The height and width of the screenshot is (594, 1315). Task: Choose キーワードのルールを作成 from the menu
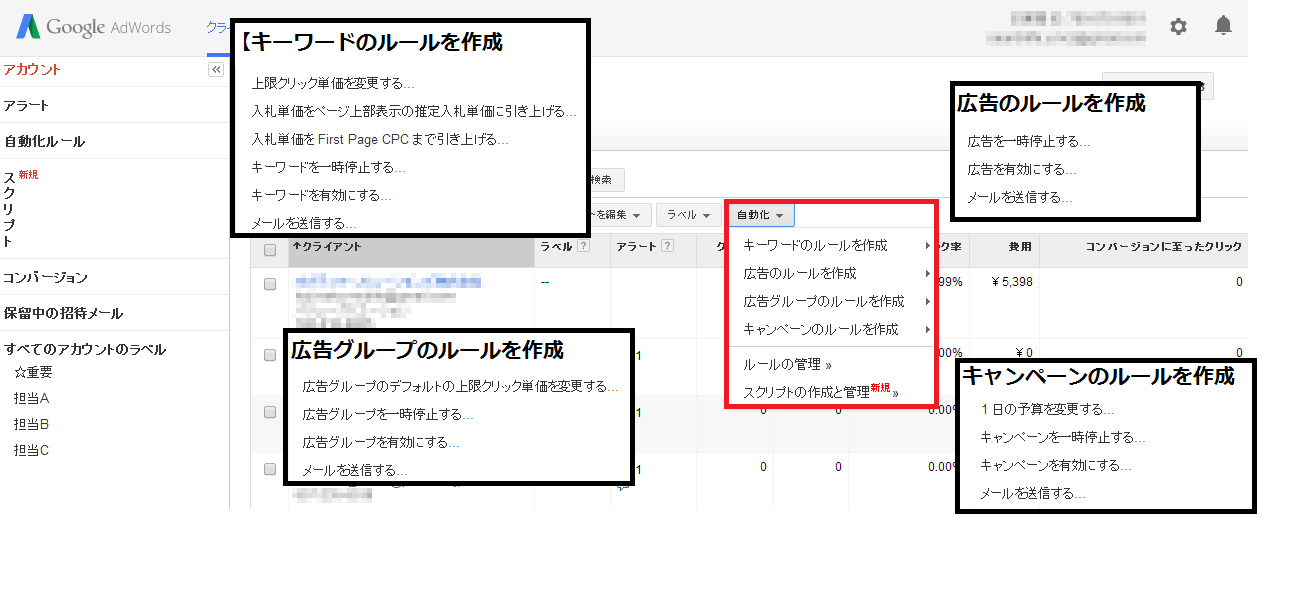click(x=815, y=245)
